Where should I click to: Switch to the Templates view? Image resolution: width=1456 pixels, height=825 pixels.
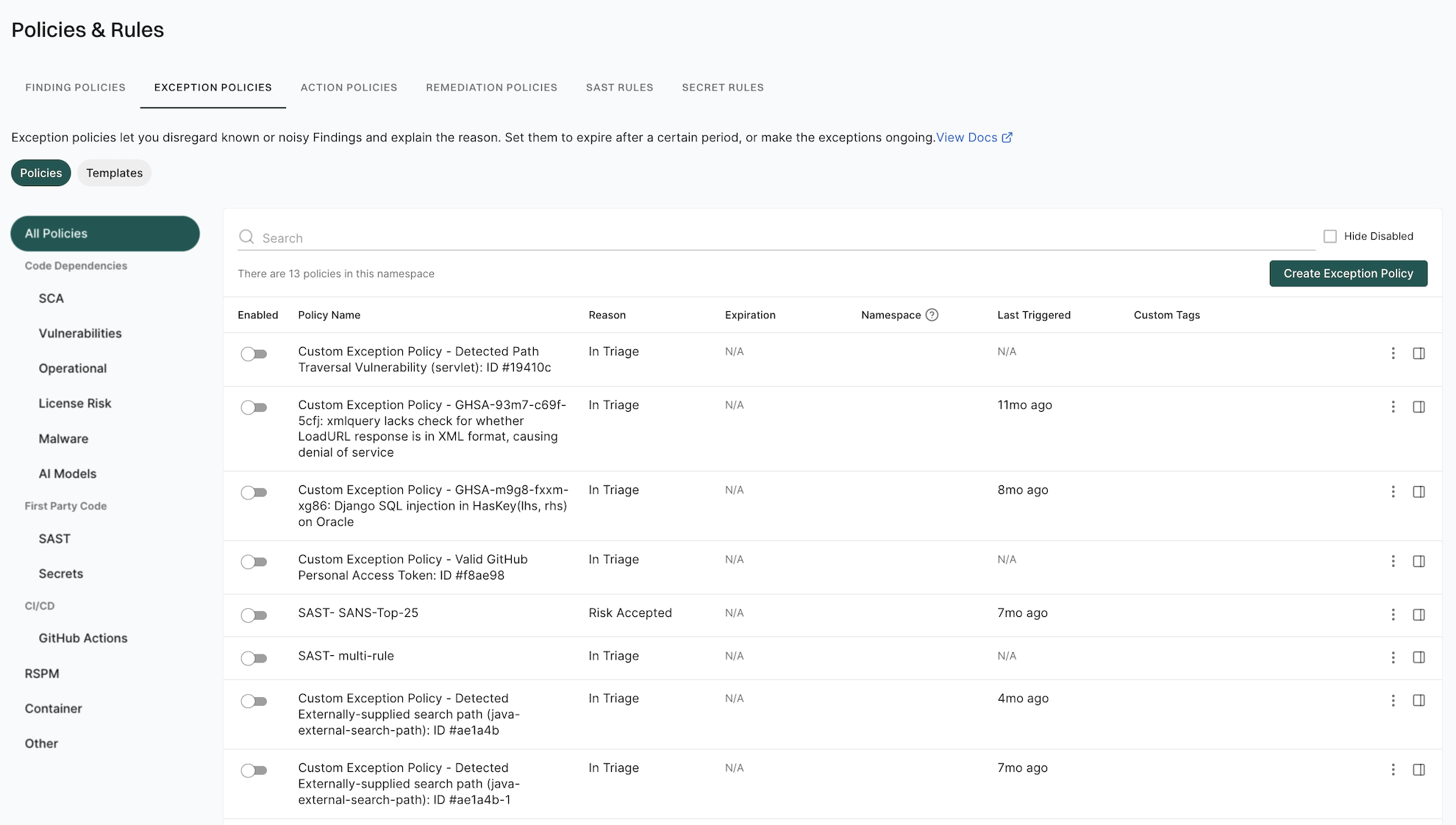point(114,173)
